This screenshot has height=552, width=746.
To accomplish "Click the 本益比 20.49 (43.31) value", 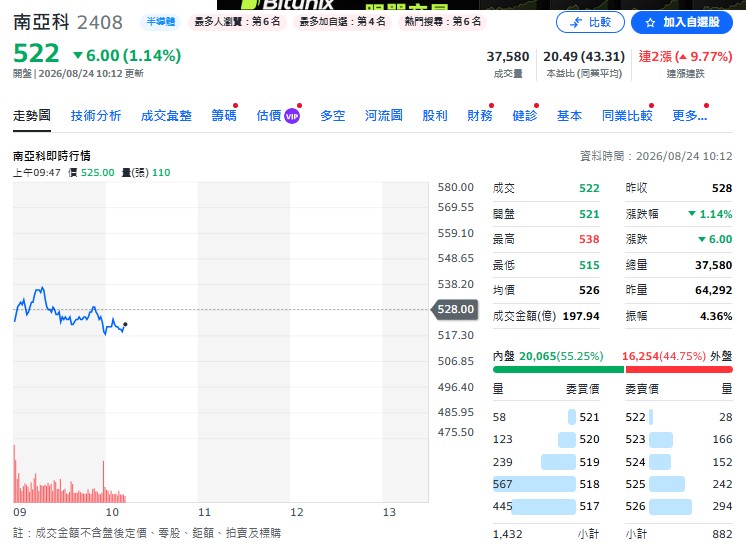I will point(584,57).
